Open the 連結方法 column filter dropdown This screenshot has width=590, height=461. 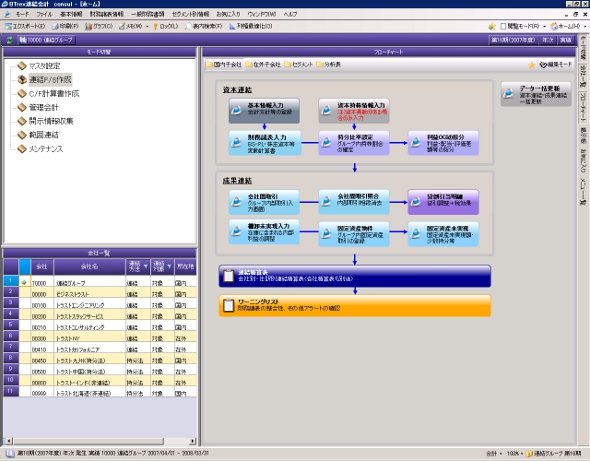(146, 266)
